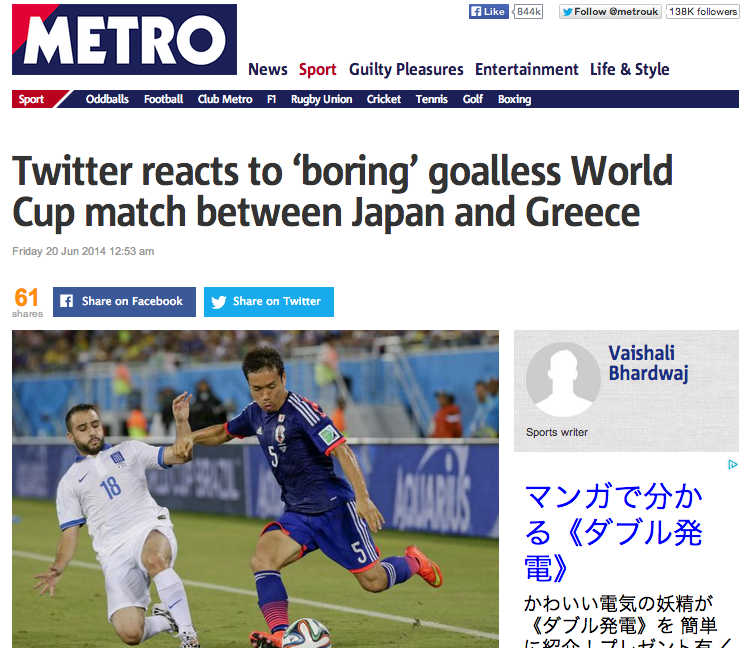
Task: Go to the Entertainment section
Action: [x=526, y=69]
